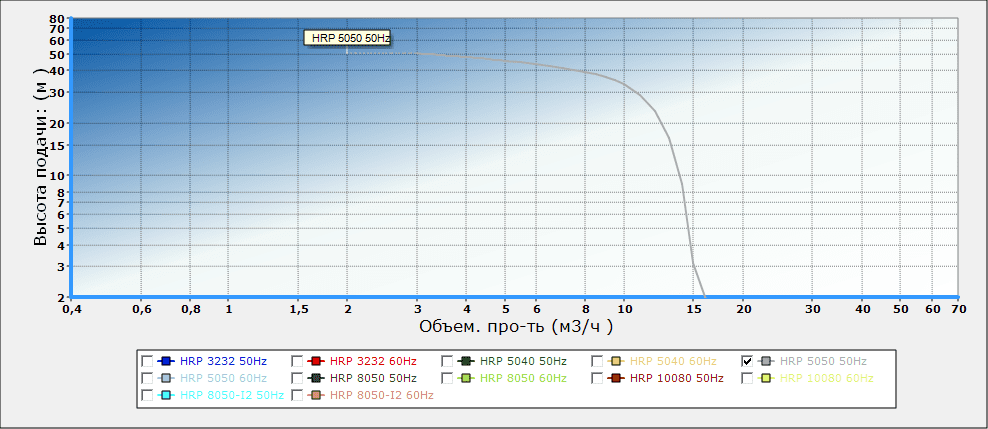988x429 pixels.
Task: Click the HRP 8050 60Hz legend label
Action: coord(524,378)
